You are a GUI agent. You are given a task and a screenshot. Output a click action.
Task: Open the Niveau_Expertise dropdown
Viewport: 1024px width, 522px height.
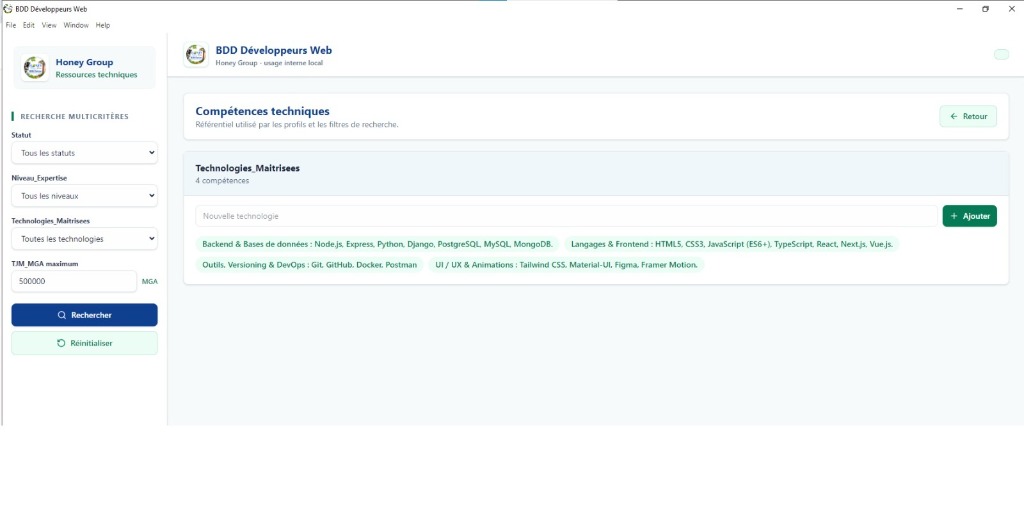[84, 195]
